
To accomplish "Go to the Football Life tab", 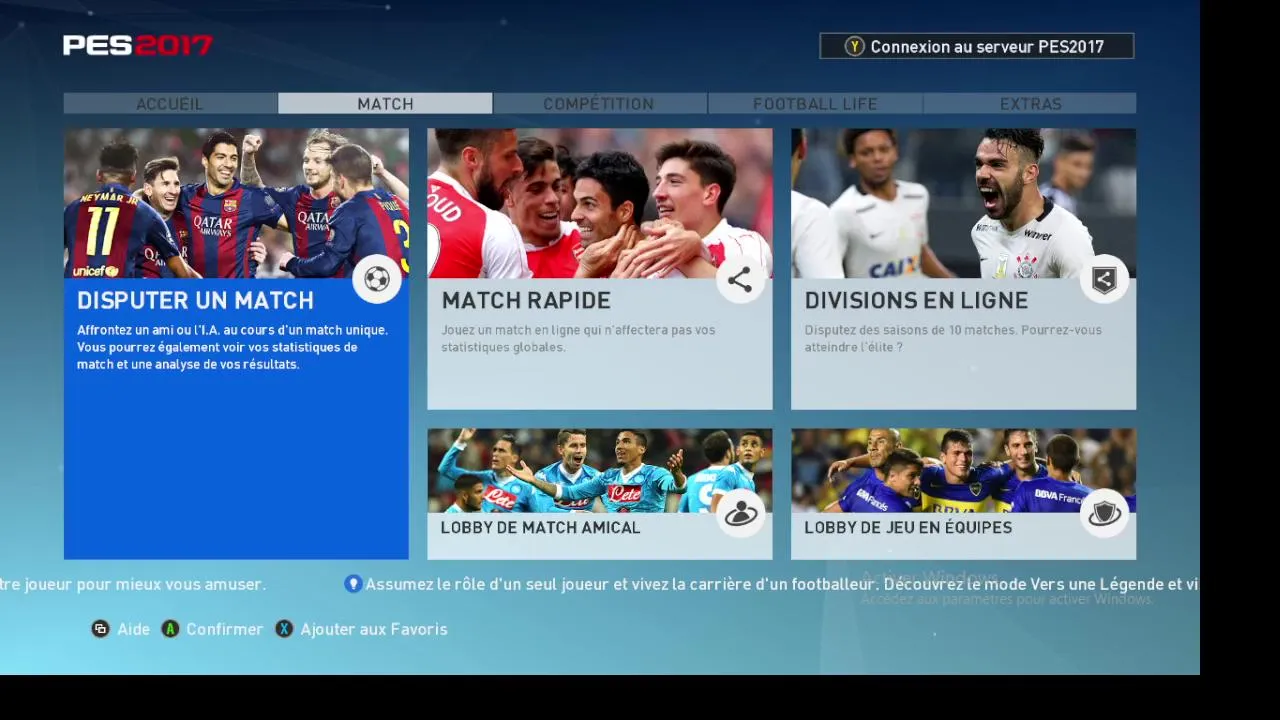I will coord(815,104).
